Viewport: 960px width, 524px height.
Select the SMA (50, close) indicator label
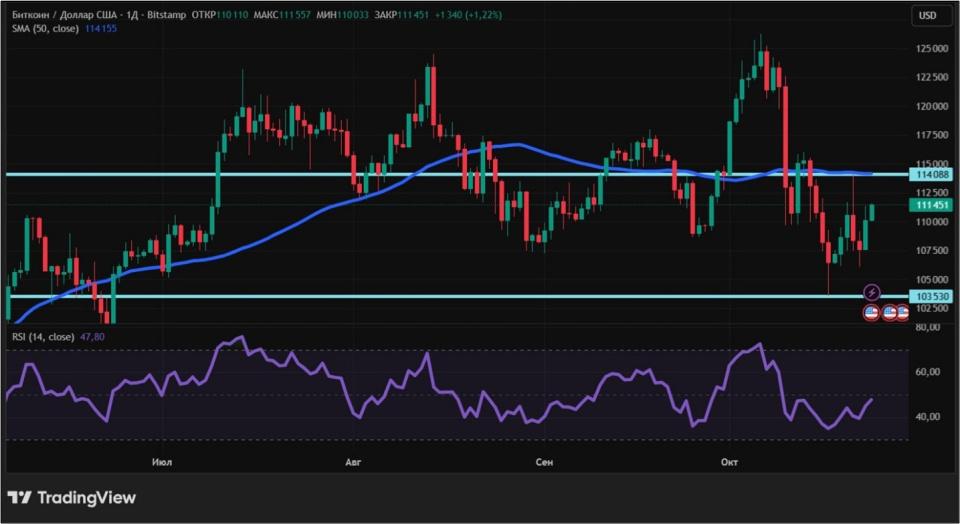pyautogui.click(x=44, y=28)
